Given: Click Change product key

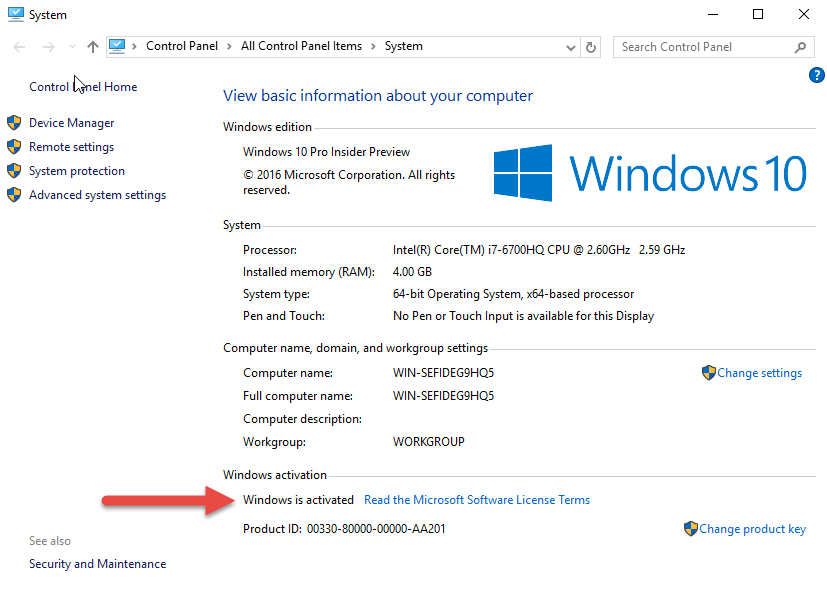Looking at the screenshot, I should point(753,529).
